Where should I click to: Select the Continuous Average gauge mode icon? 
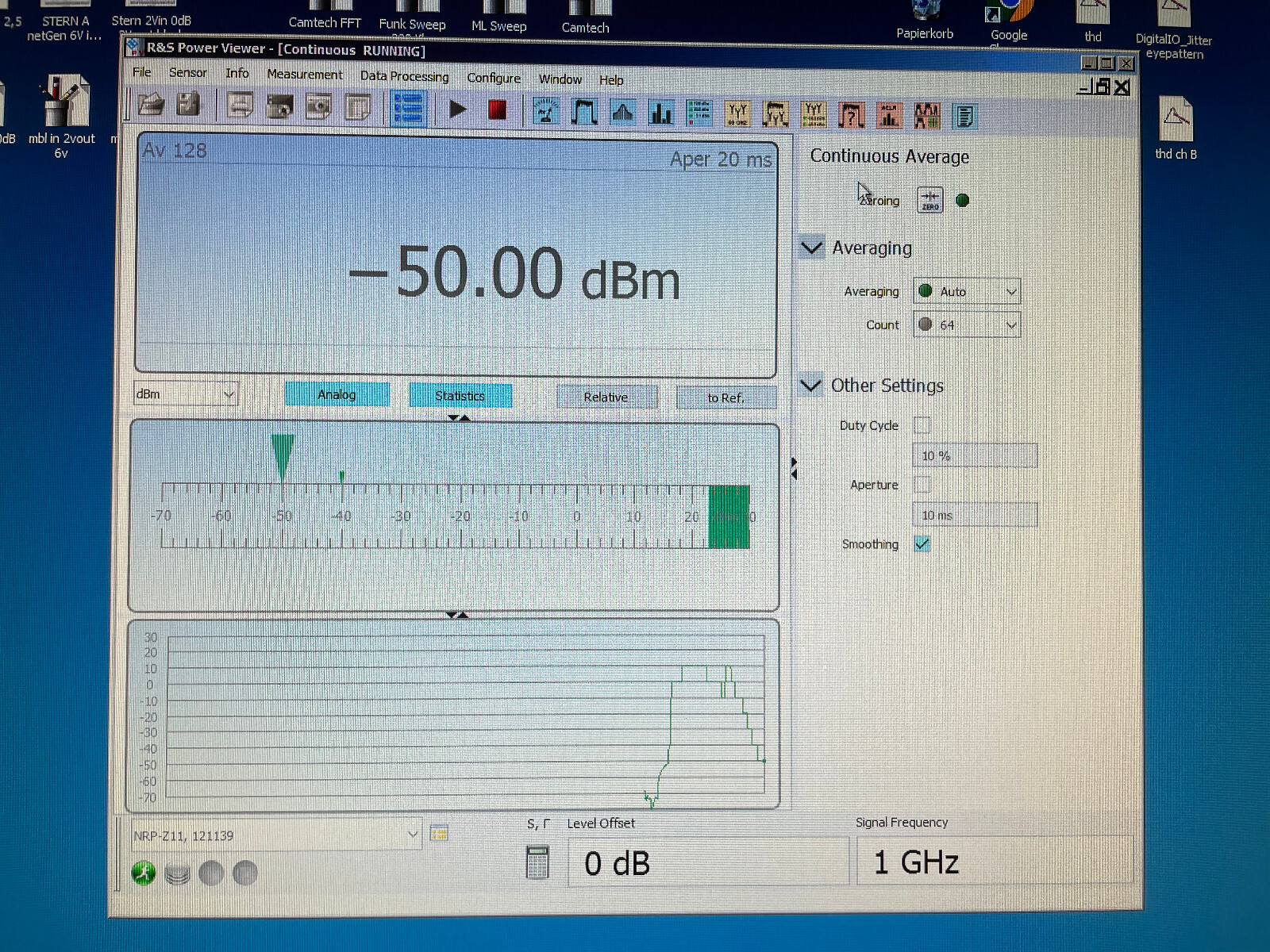coord(546,113)
